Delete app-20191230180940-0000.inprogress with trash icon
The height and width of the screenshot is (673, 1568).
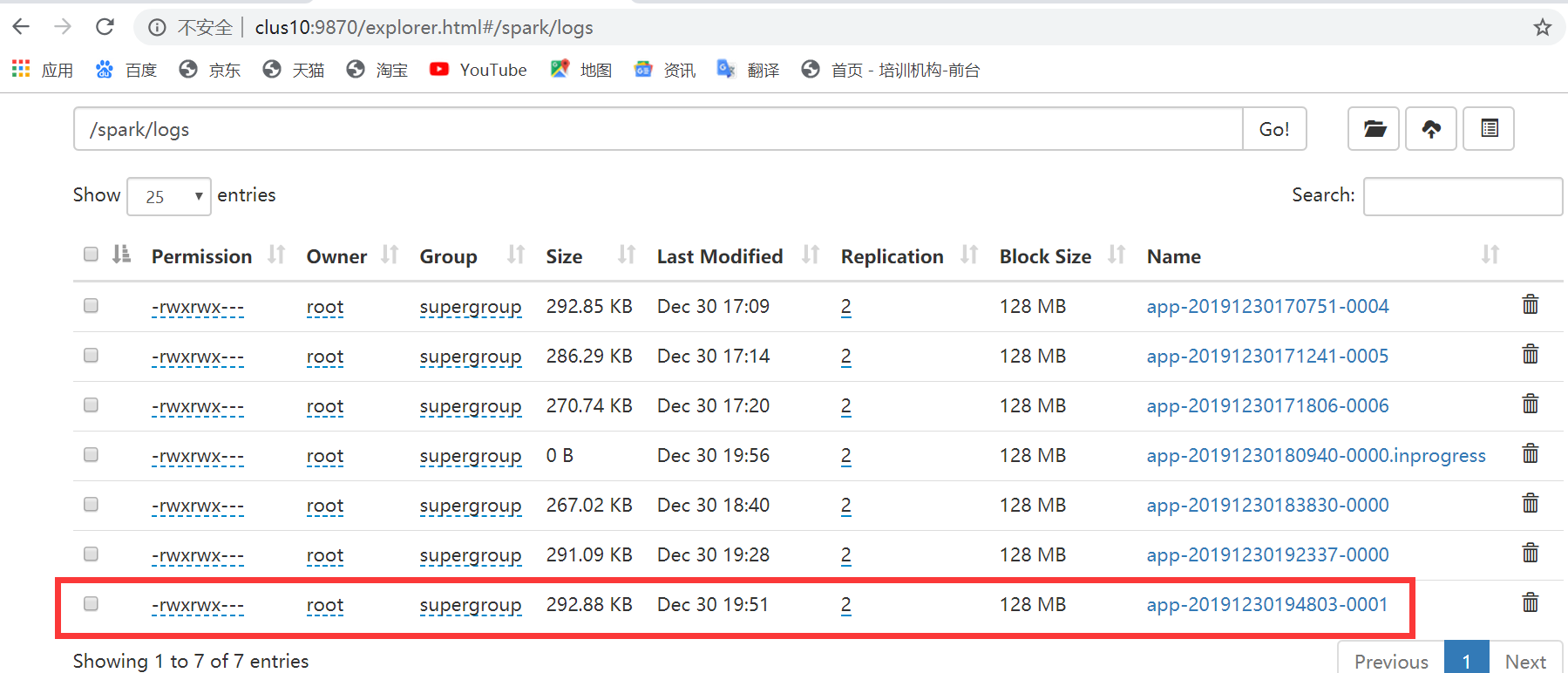coord(1530,453)
